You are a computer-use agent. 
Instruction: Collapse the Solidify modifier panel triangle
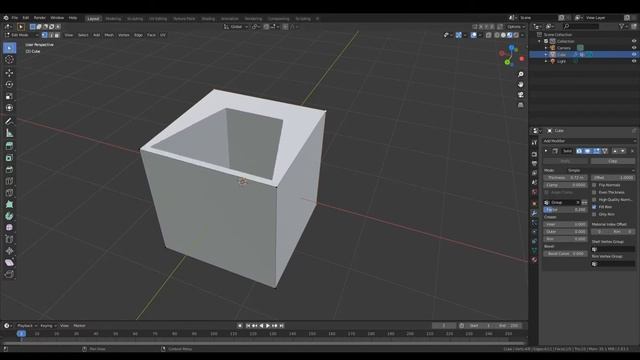pos(546,151)
